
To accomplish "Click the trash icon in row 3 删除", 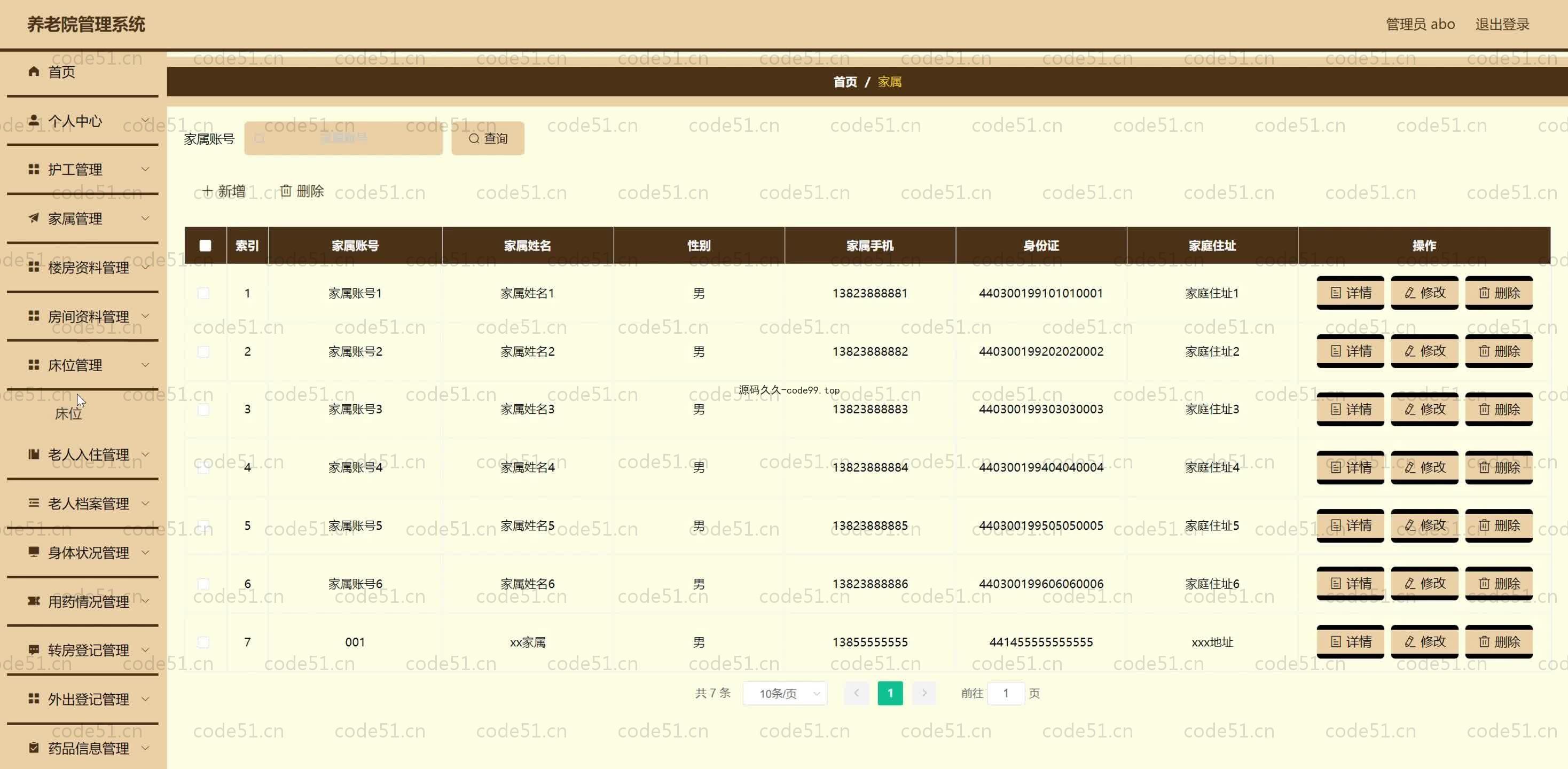I will [x=1484, y=409].
